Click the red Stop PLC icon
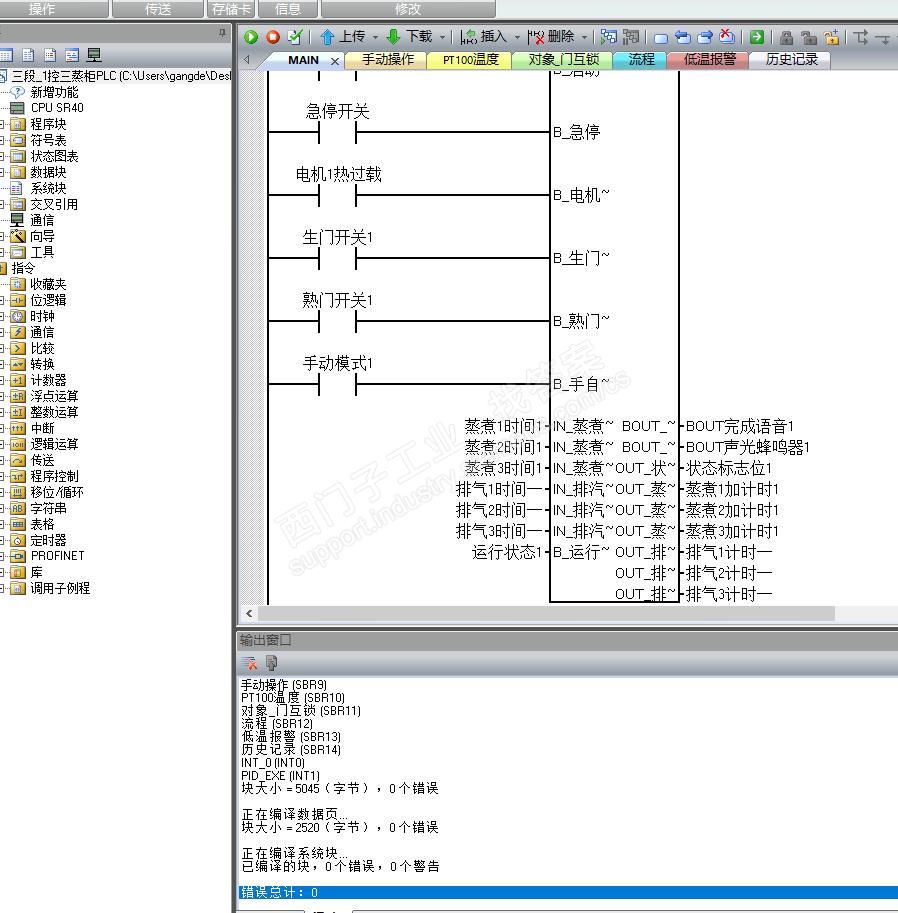Image resolution: width=898 pixels, height=913 pixels. [x=273, y=37]
